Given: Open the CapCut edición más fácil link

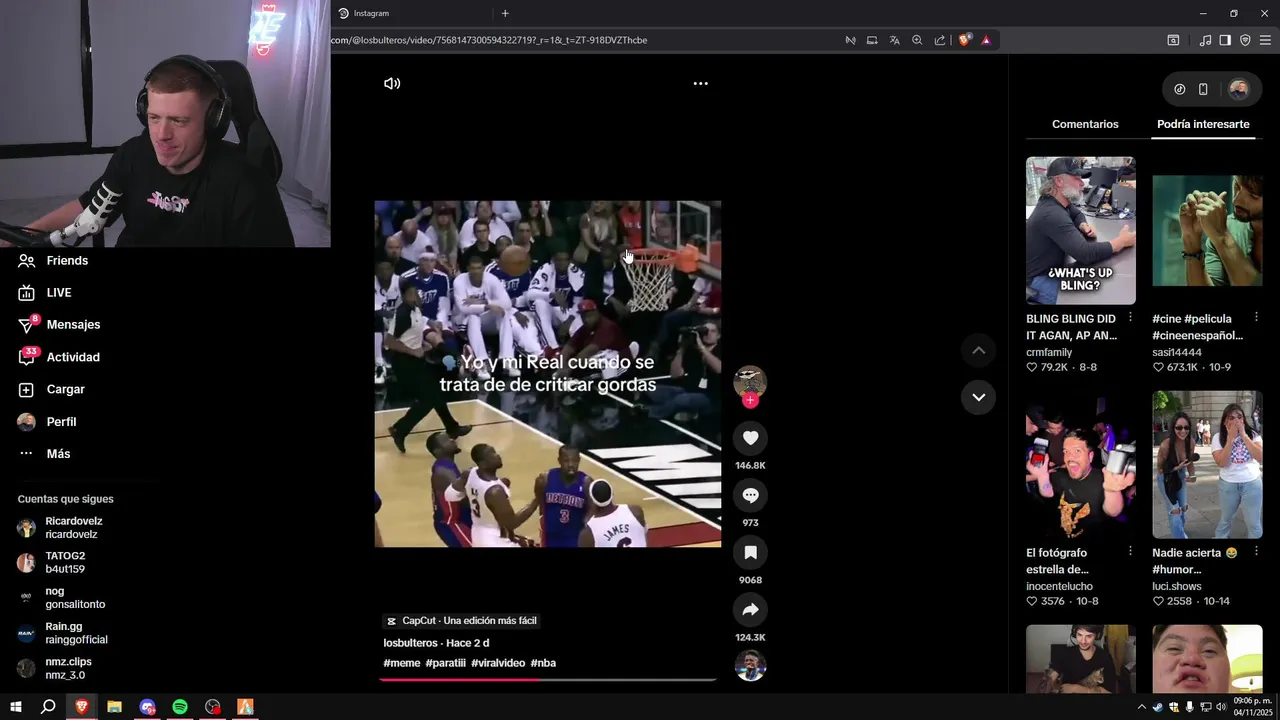Looking at the screenshot, I should pyautogui.click(x=462, y=621).
